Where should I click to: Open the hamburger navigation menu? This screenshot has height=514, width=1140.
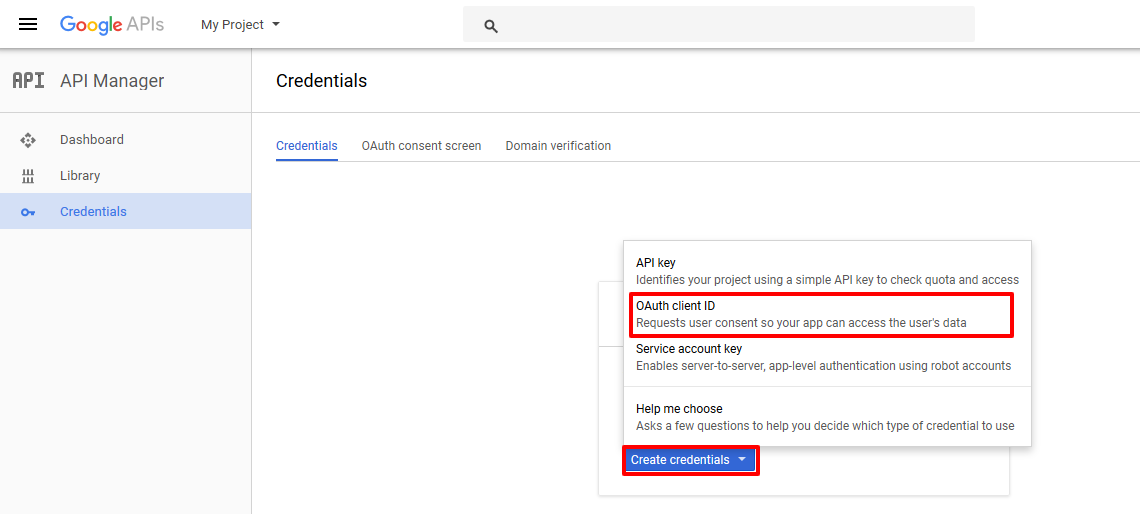[28, 24]
